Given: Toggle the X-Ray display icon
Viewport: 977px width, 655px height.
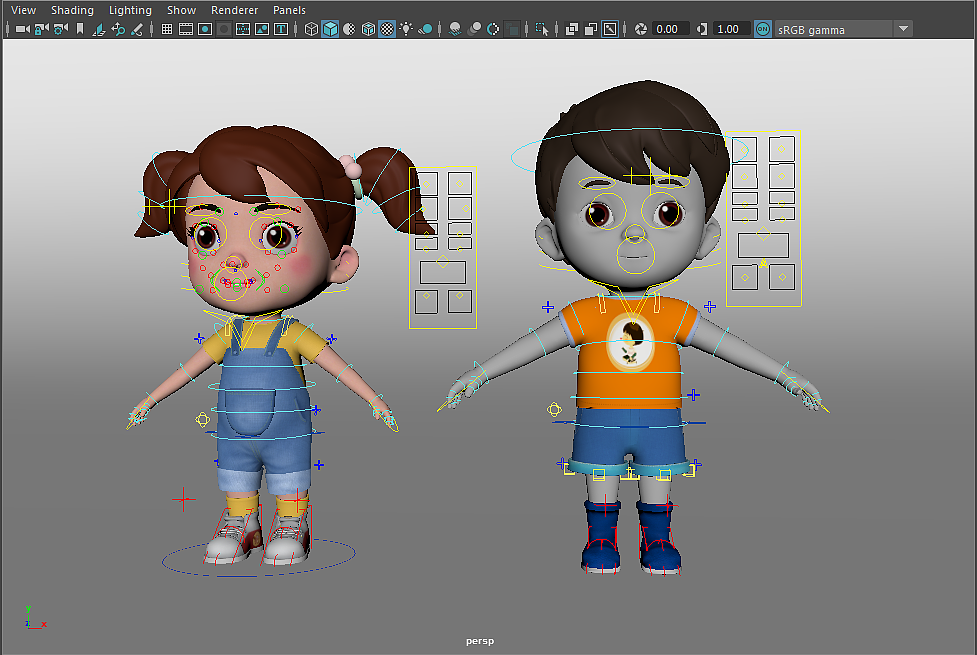Looking at the screenshot, I should coord(571,29).
